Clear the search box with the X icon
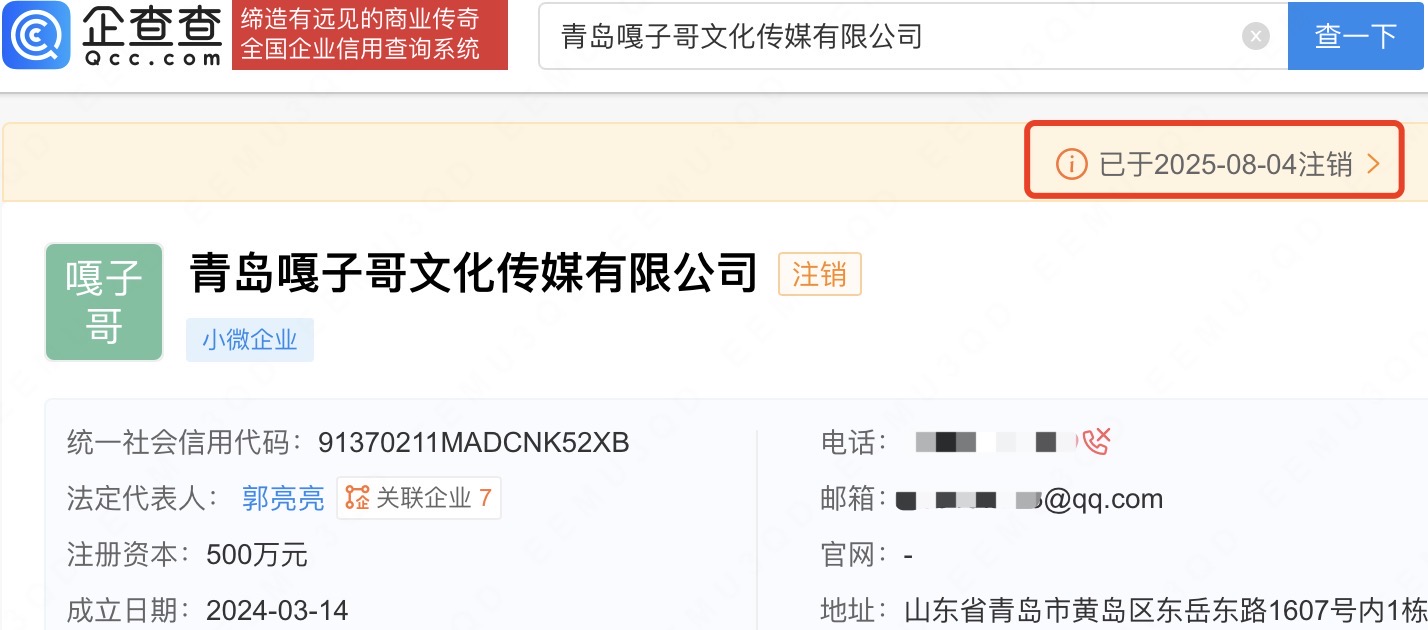Screen dimensions: 1428x630 pyautogui.click(x=1256, y=37)
